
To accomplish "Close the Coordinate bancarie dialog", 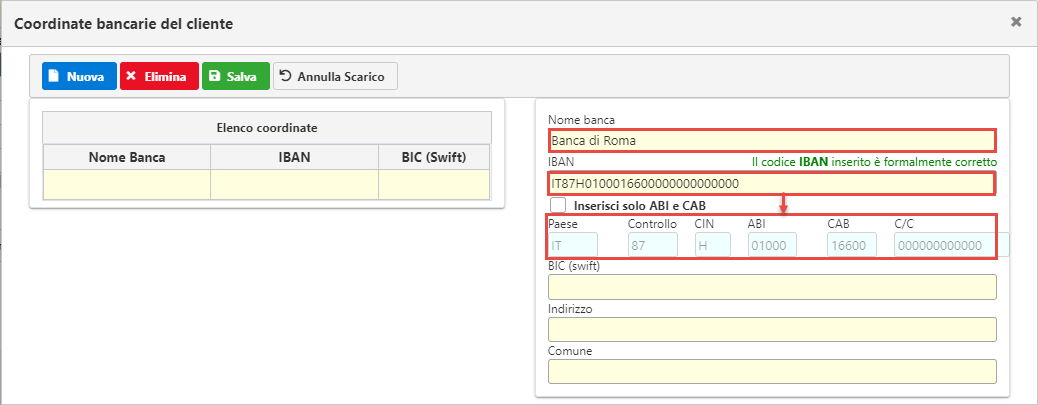I will click(x=1016, y=21).
